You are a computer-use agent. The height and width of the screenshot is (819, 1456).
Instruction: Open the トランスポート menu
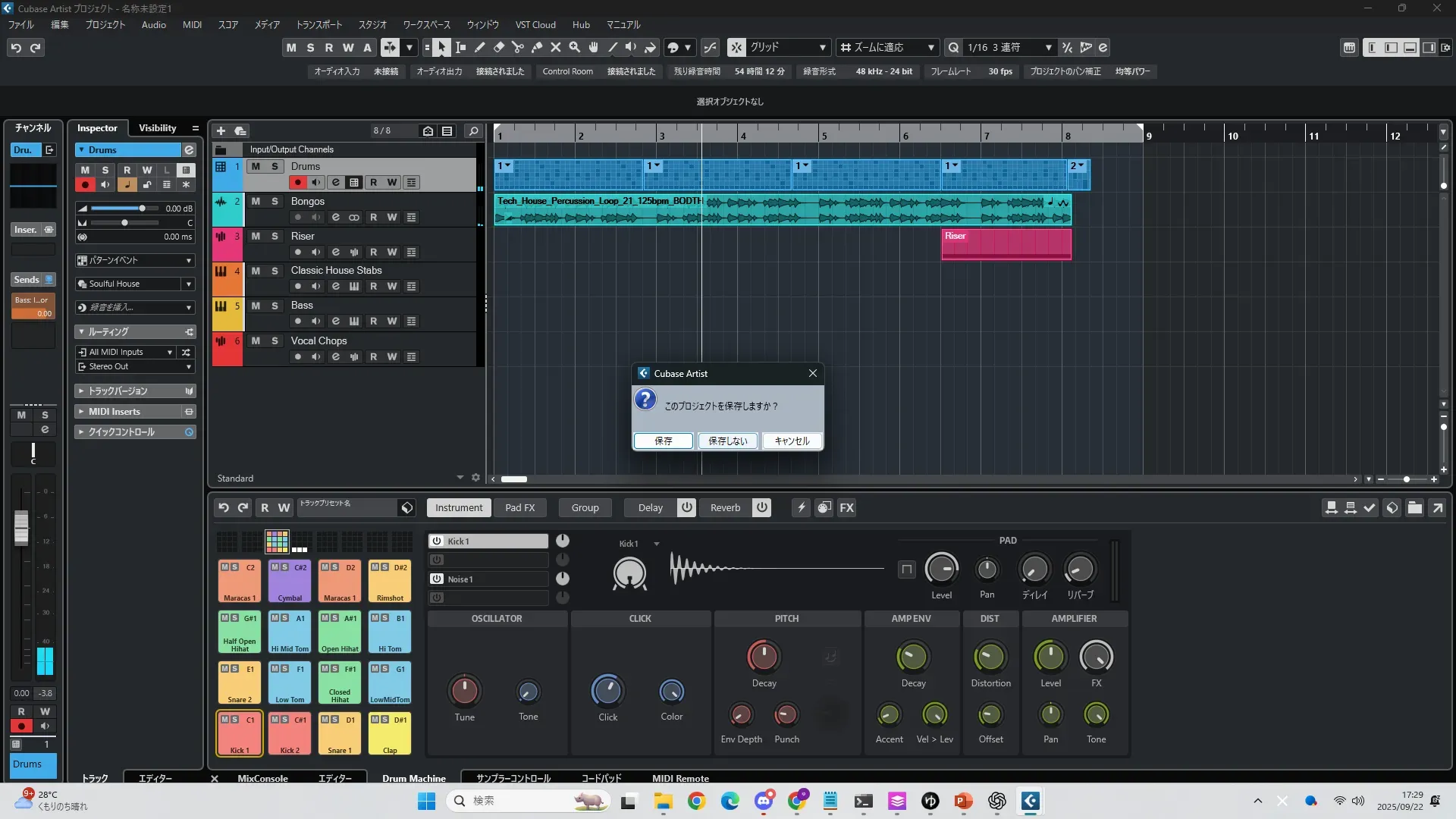318,24
